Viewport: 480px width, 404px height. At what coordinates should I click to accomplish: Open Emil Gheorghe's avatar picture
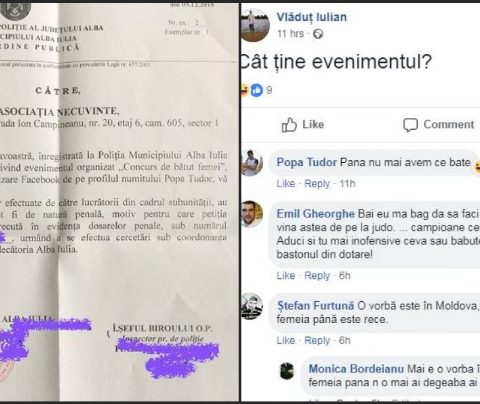pyautogui.click(x=252, y=214)
